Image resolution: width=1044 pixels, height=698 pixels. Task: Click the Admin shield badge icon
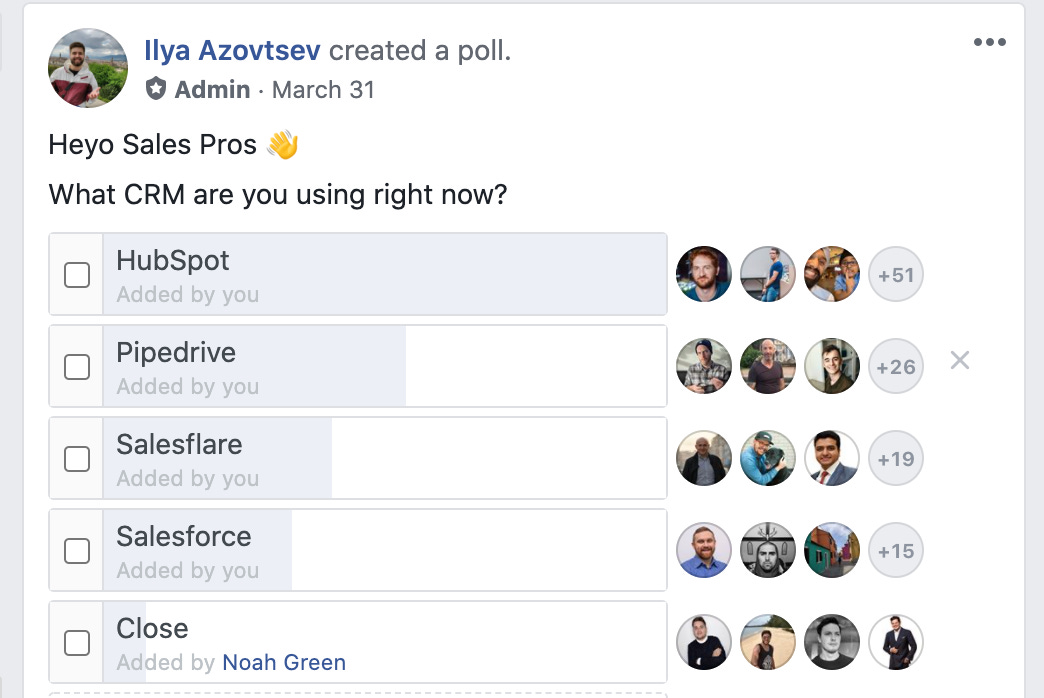(156, 89)
